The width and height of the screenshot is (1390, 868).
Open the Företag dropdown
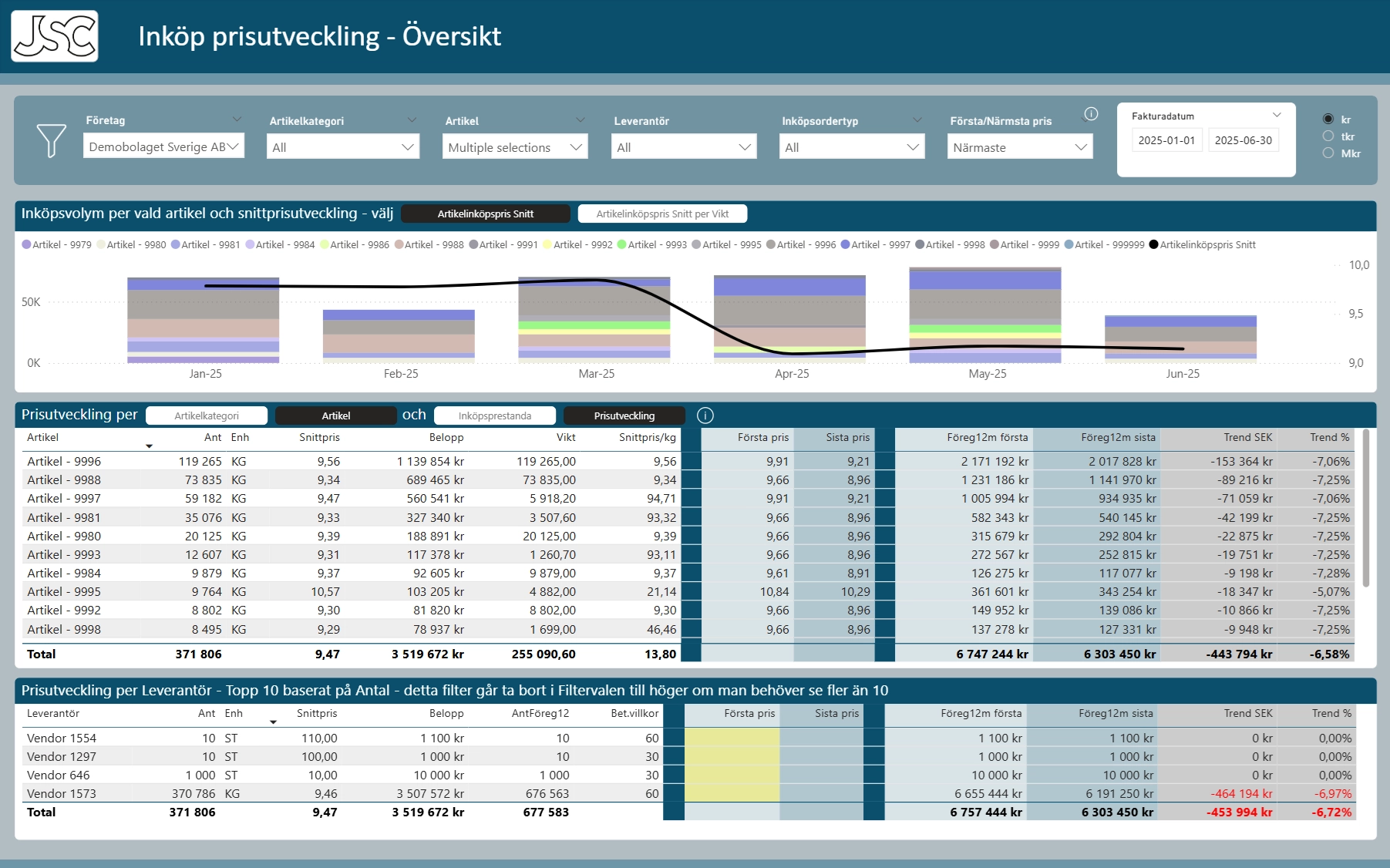click(163, 146)
